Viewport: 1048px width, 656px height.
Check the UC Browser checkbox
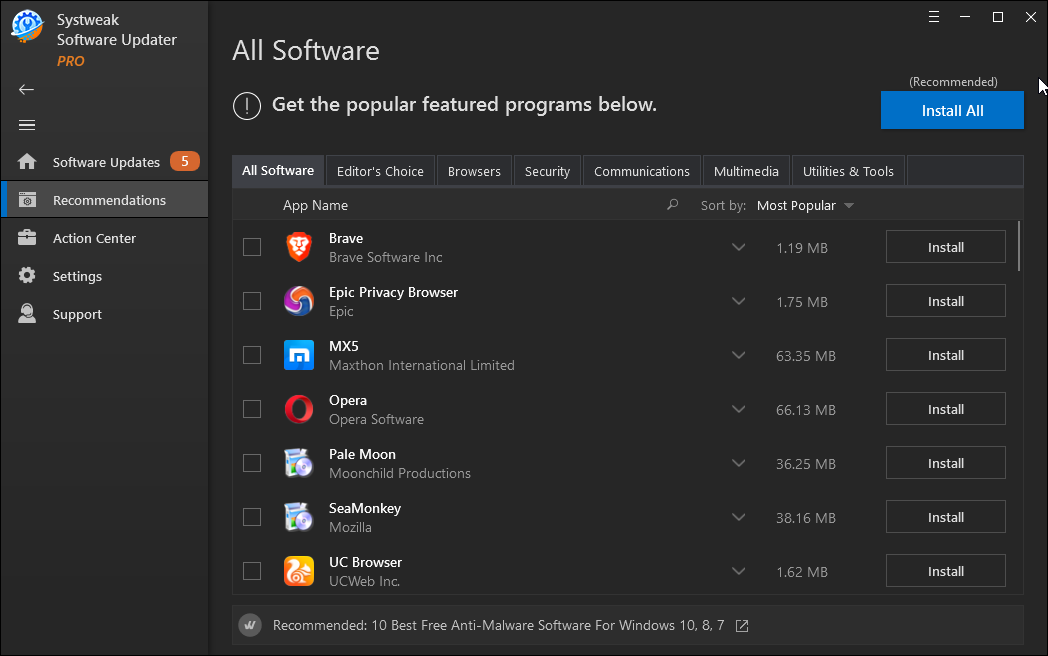click(252, 571)
